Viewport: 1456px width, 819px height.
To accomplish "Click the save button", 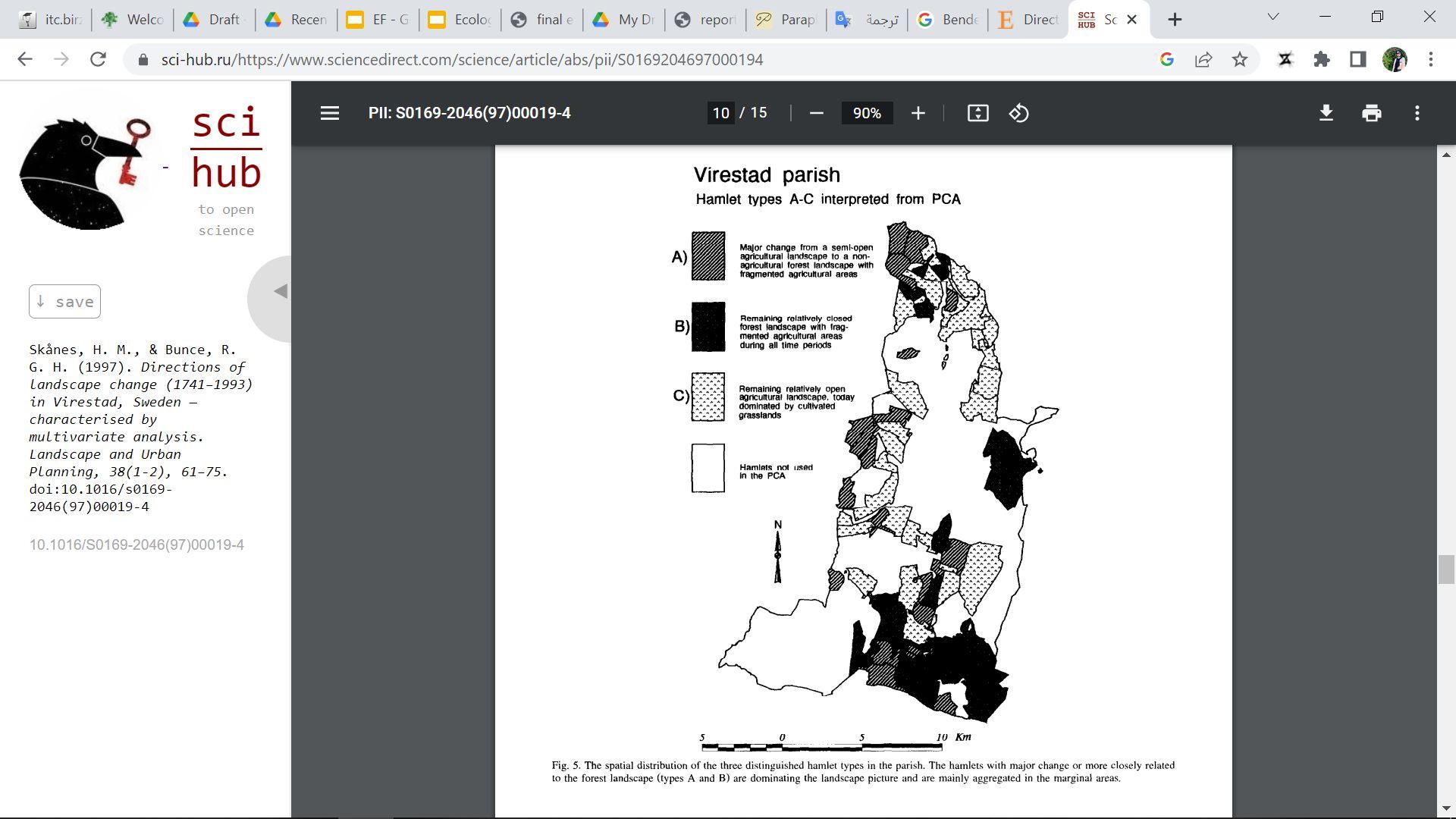I will (64, 302).
